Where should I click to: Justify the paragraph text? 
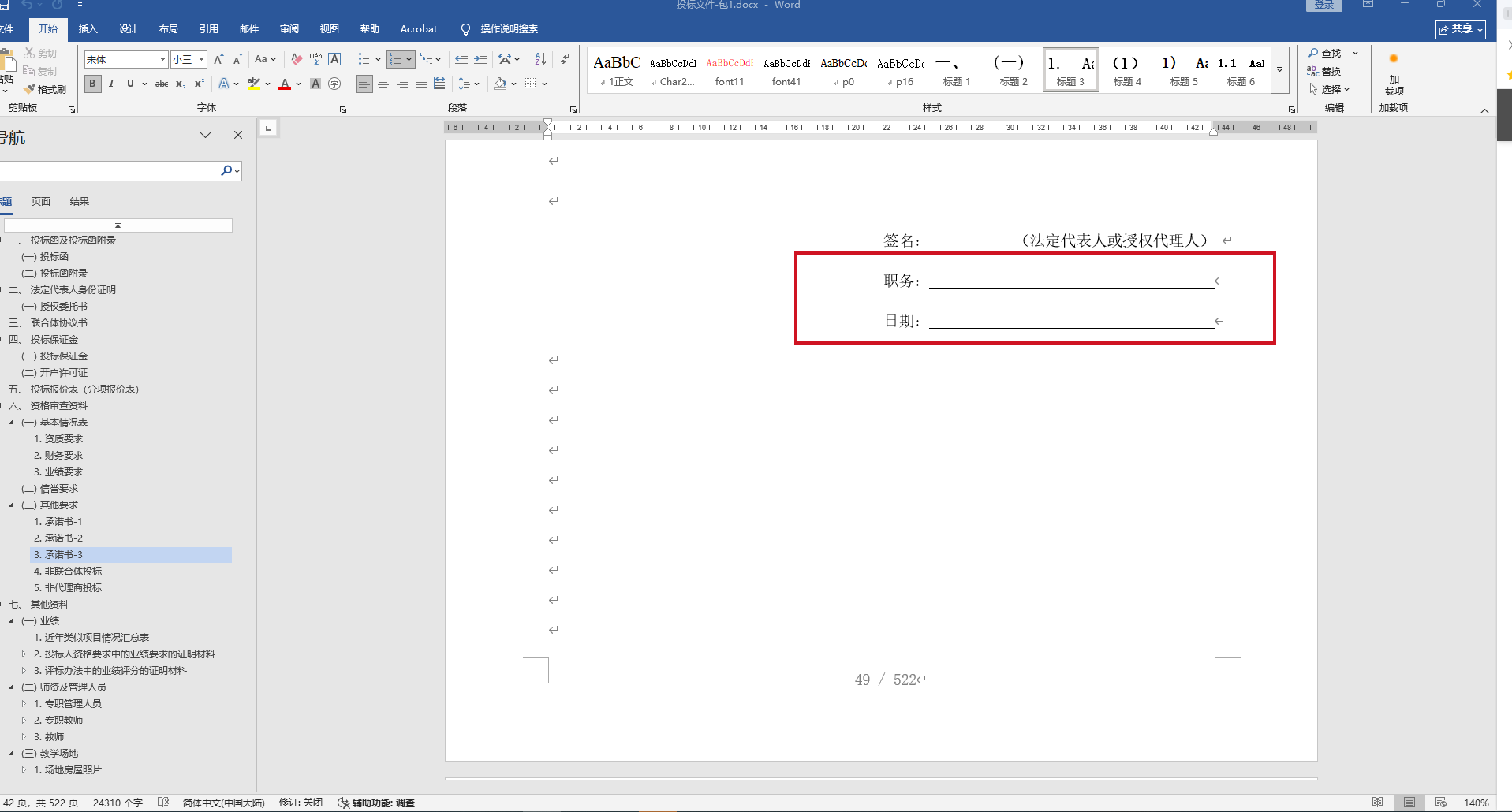tap(421, 84)
